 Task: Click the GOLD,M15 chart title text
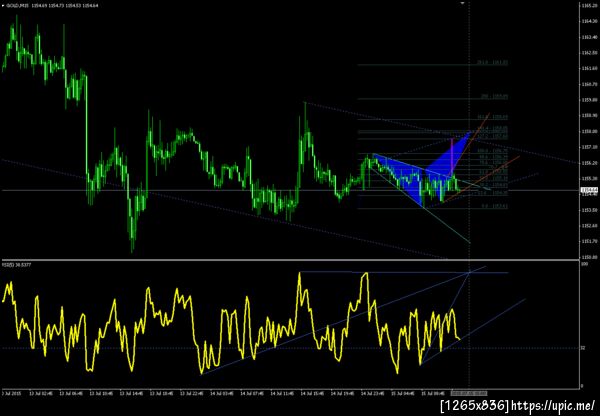click(x=15, y=6)
